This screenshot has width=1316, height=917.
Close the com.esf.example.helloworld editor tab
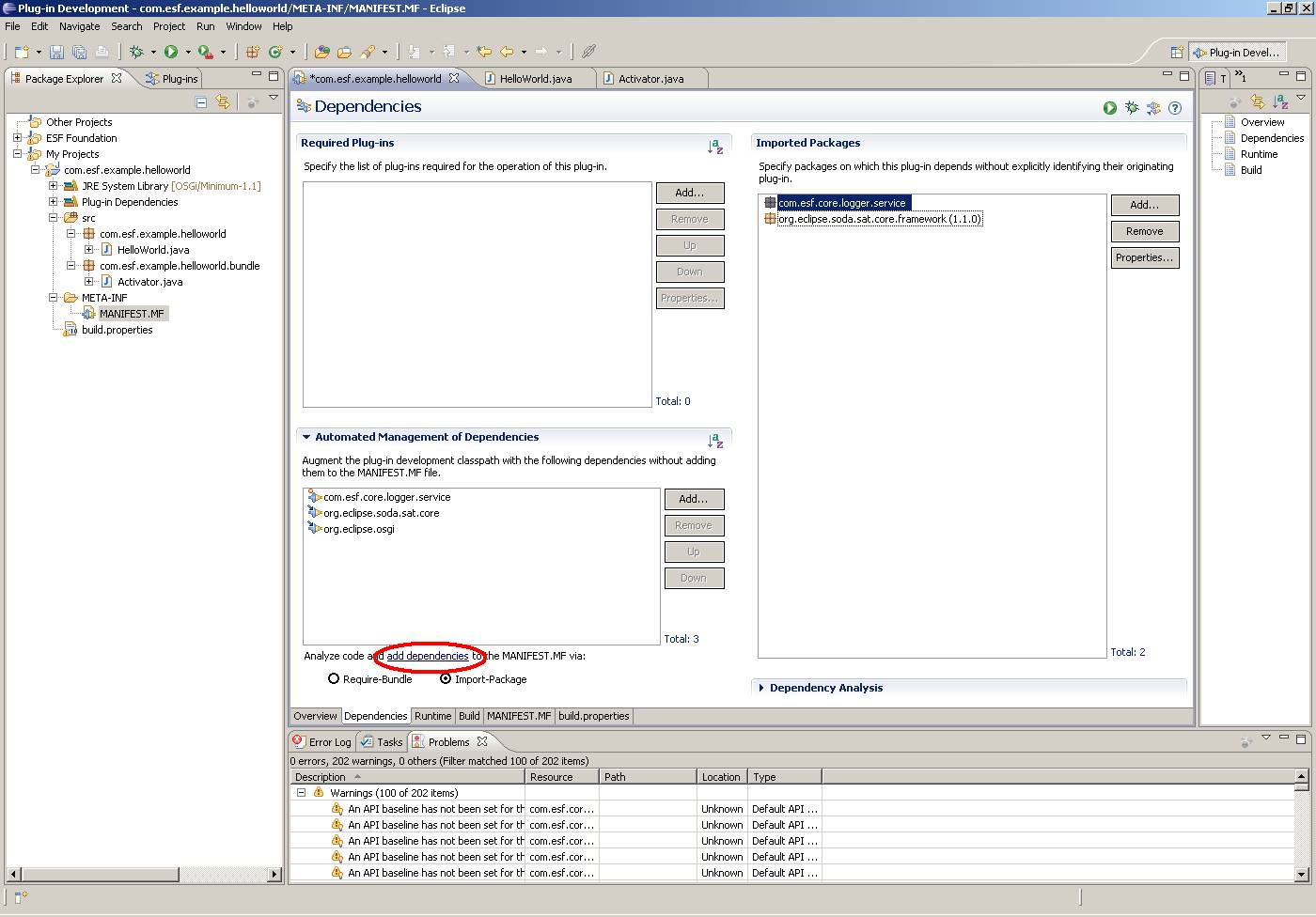(454, 78)
